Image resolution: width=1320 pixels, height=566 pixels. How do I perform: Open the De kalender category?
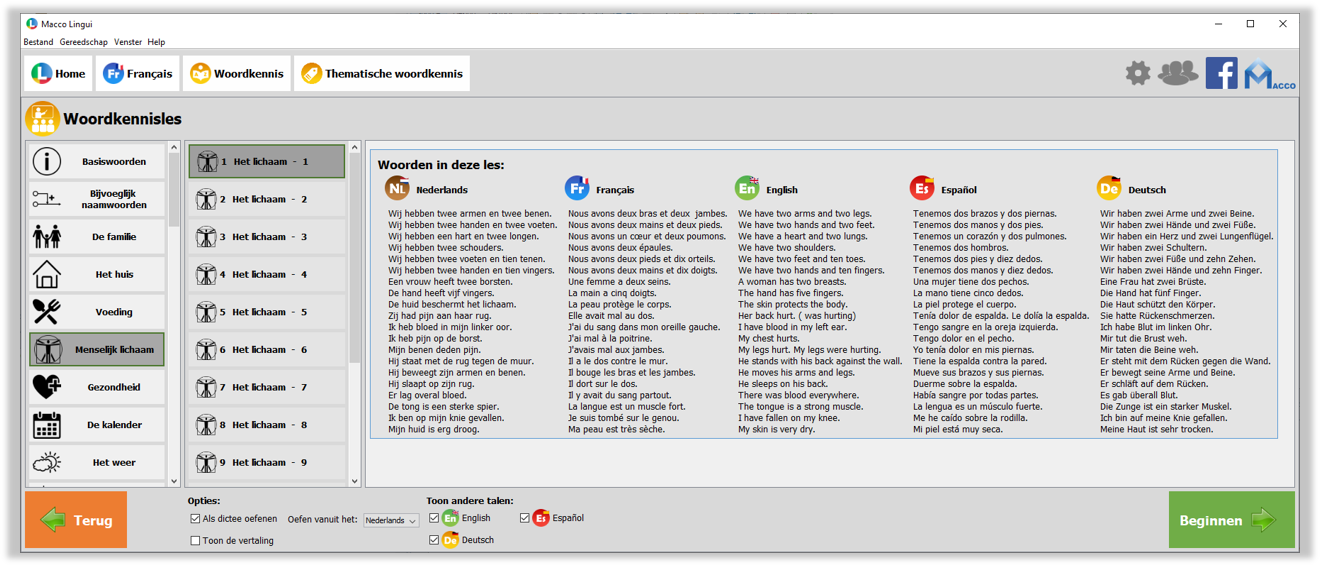tap(96, 425)
